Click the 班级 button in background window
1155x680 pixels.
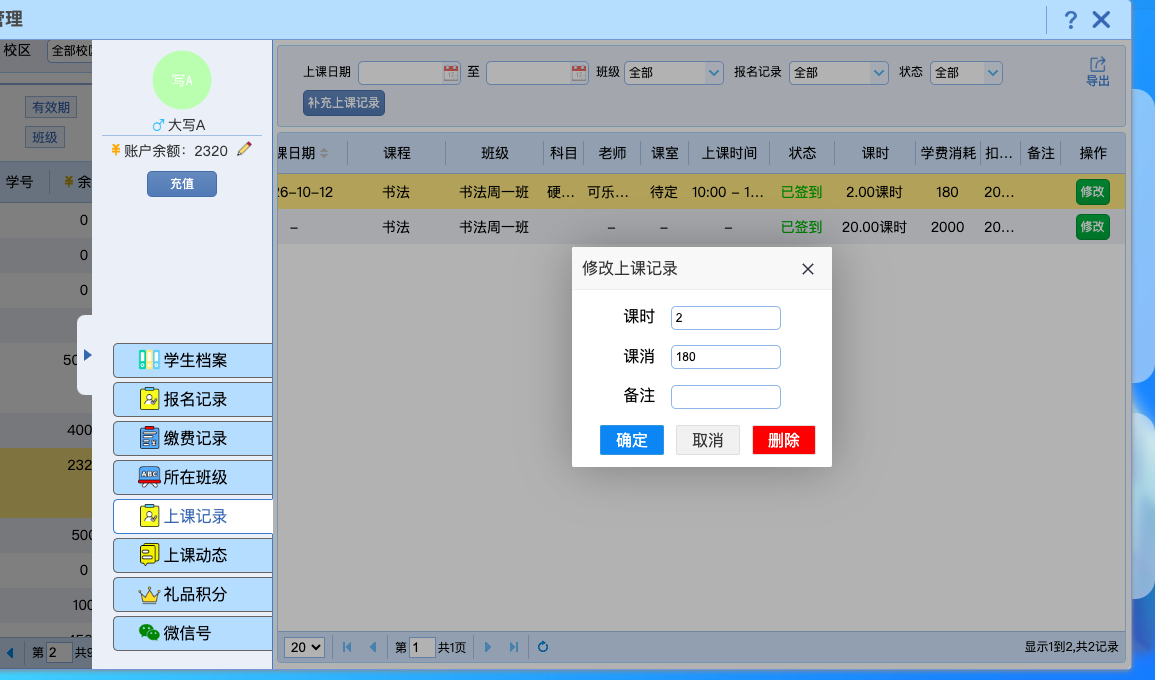(x=45, y=137)
